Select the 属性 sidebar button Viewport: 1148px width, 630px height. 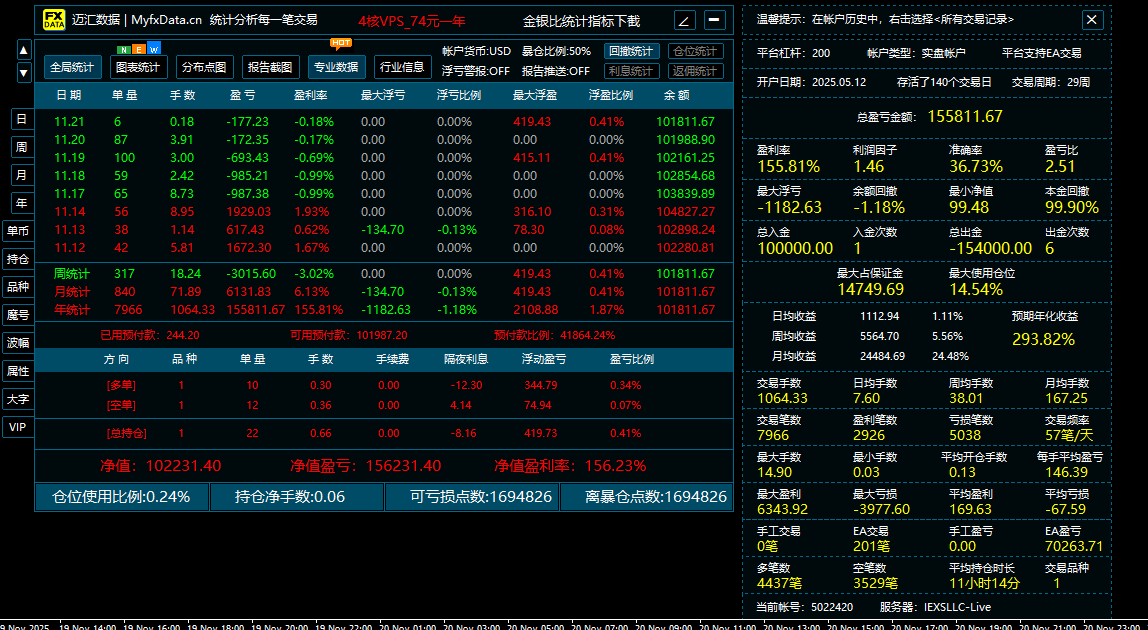[x=18, y=371]
